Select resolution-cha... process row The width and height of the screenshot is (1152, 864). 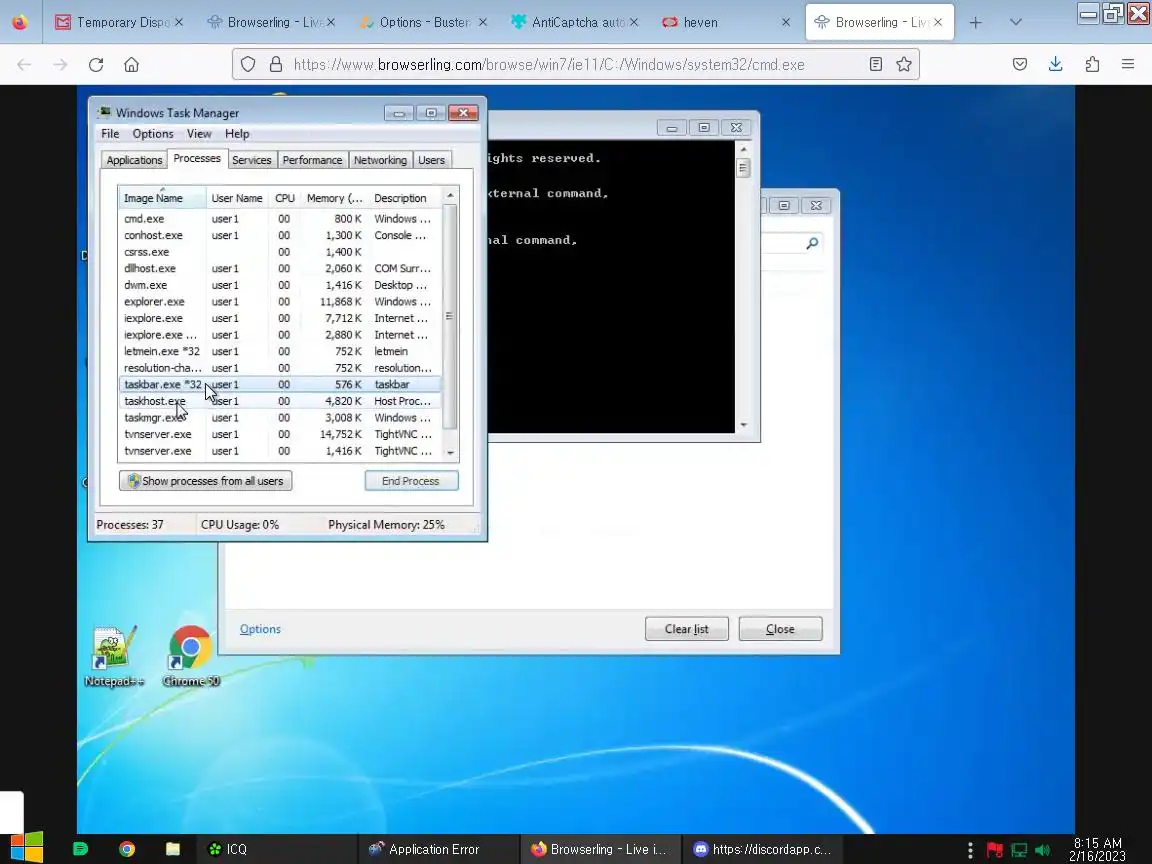click(280, 368)
